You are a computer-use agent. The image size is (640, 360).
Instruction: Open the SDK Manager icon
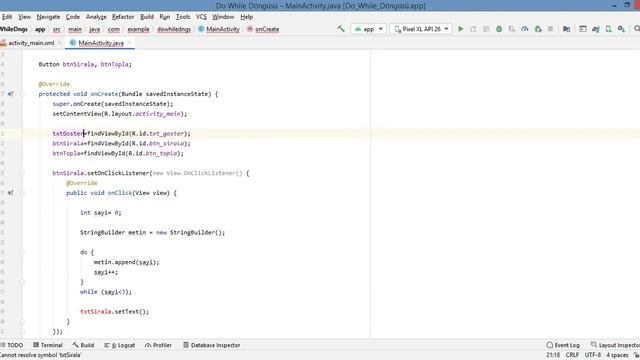(621, 29)
